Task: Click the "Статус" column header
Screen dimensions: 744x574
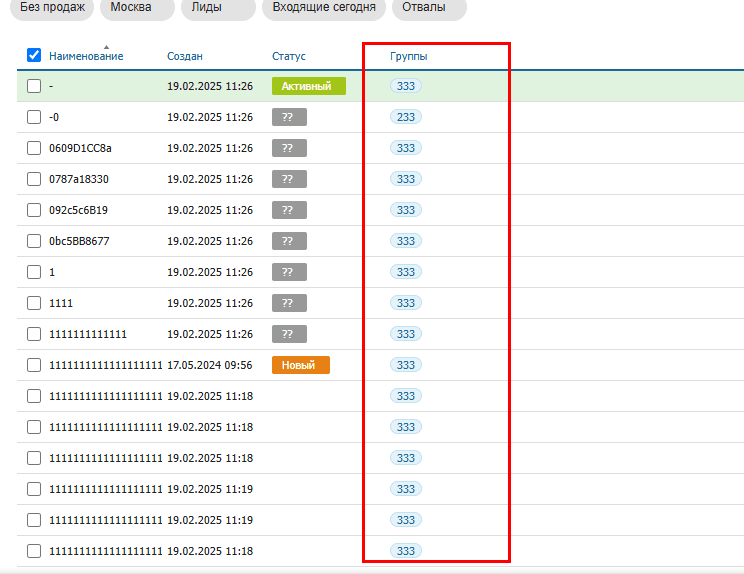Action: point(288,56)
